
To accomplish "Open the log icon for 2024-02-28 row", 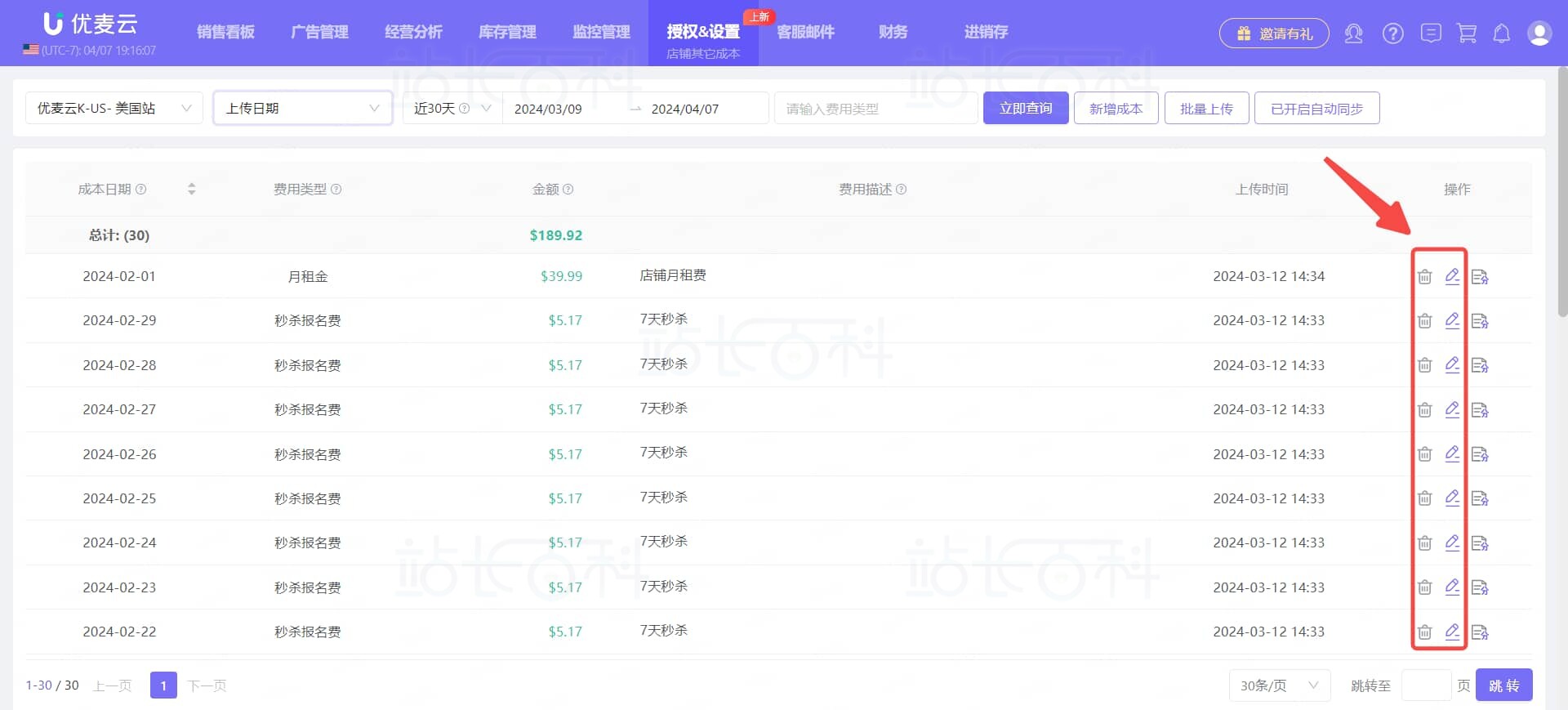I will (1480, 365).
